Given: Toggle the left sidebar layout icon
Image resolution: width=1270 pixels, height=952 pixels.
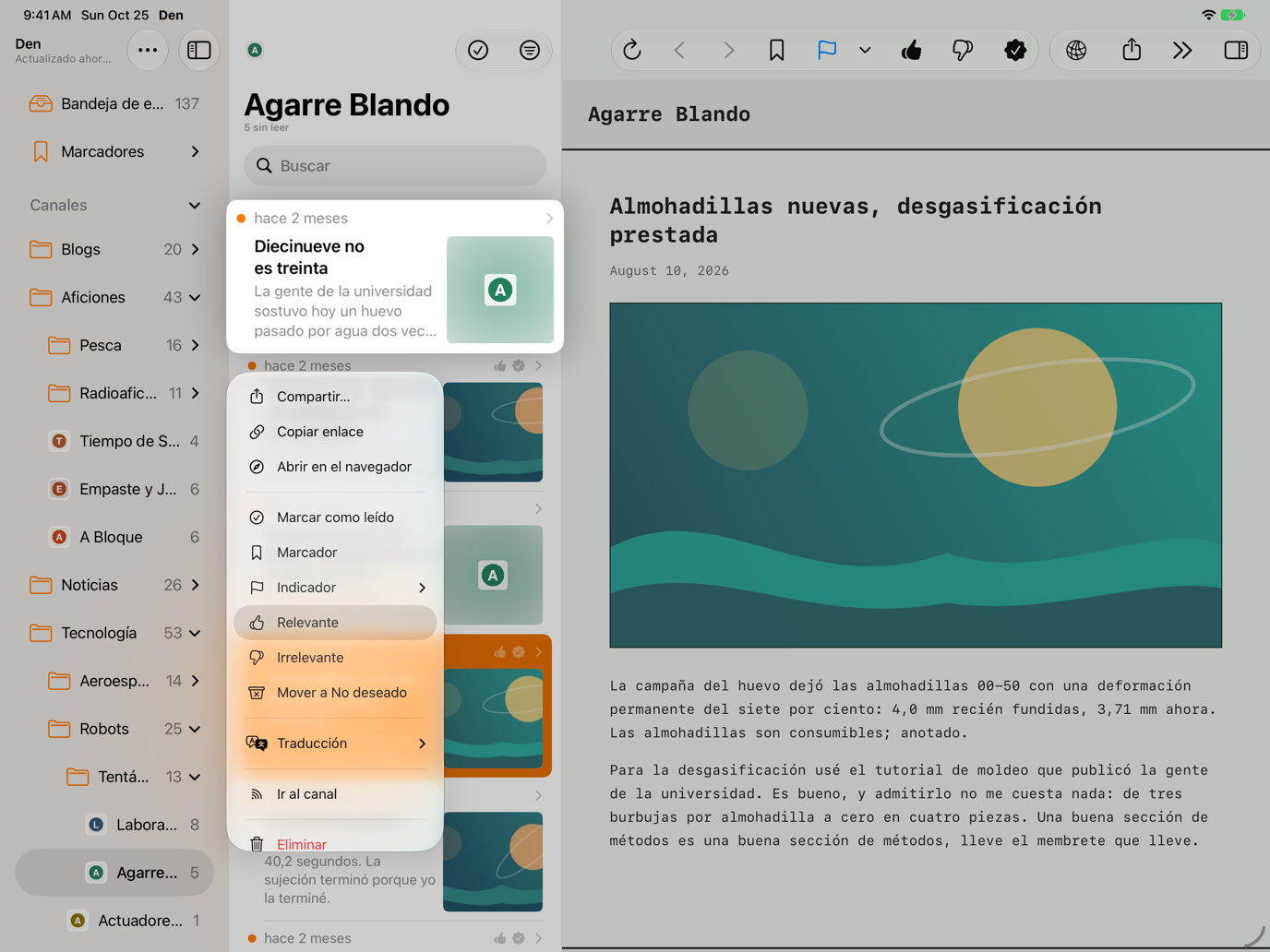Looking at the screenshot, I should pos(199,50).
